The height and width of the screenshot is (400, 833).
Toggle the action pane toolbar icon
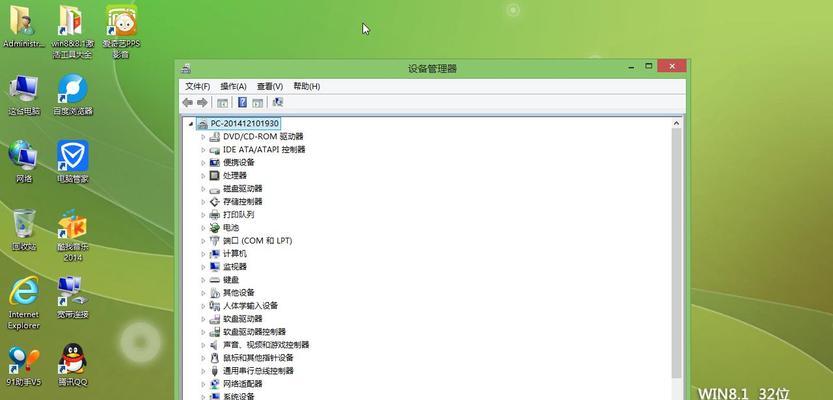coord(258,103)
